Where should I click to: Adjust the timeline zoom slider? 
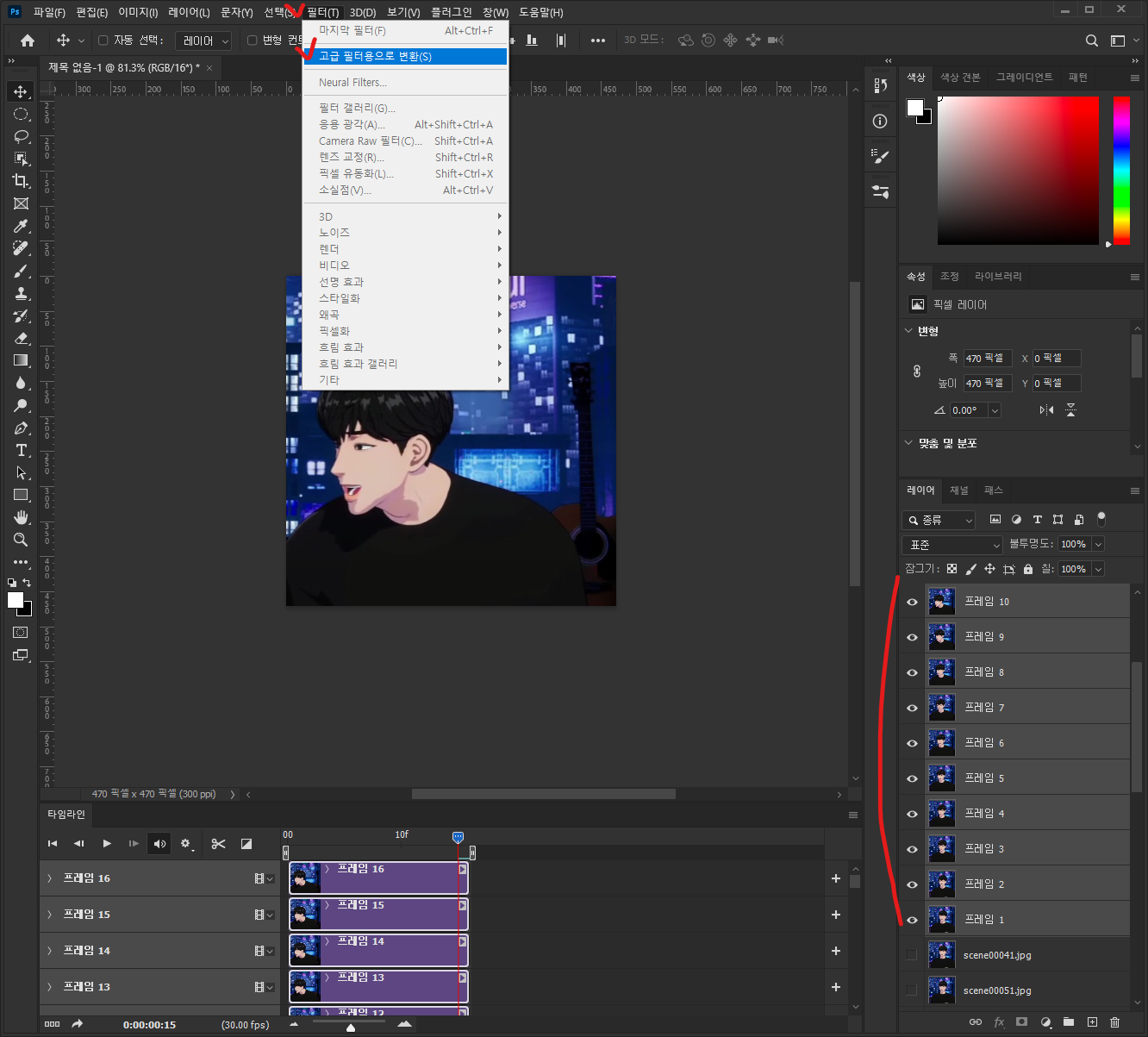351,1026
